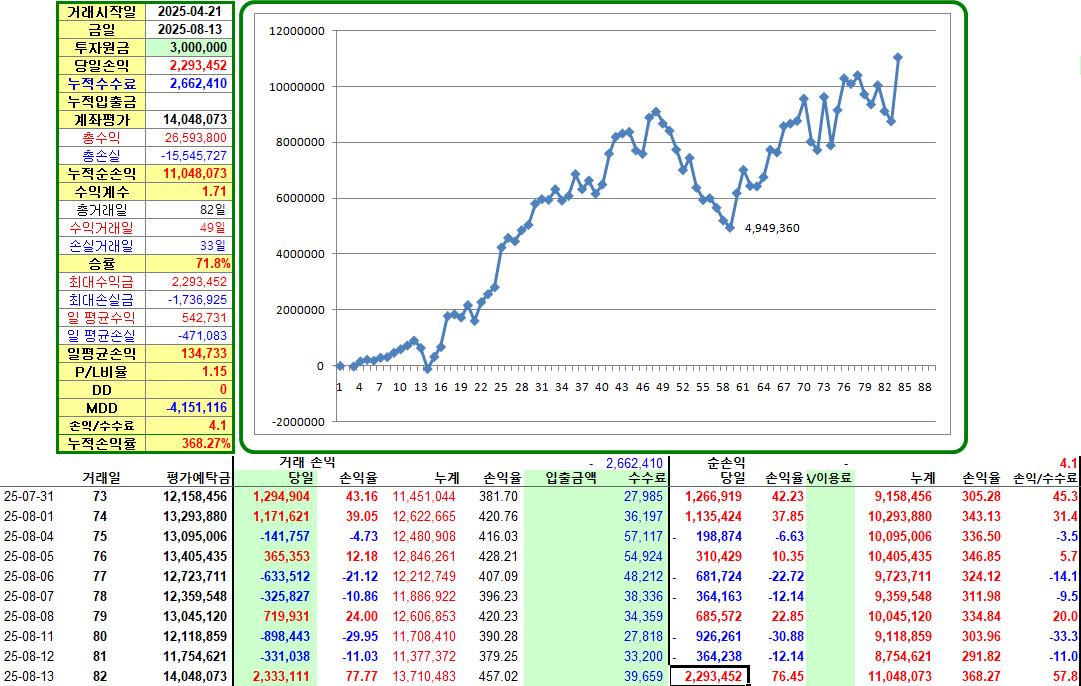Click the 4,949,360 data label on chart
The width and height of the screenshot is (1081, 686).
click(772, 228)
